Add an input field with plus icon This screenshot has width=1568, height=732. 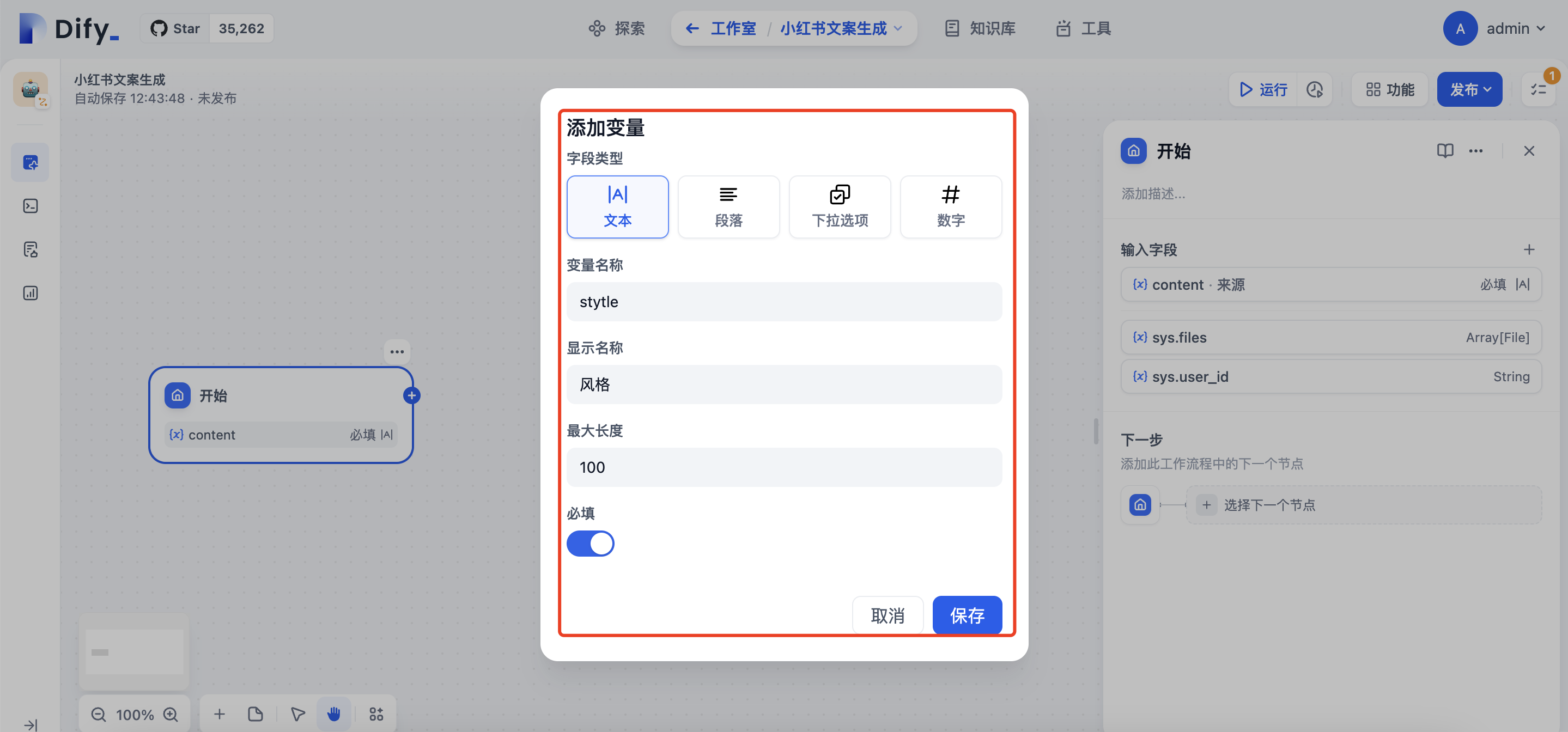[1528, 249]
